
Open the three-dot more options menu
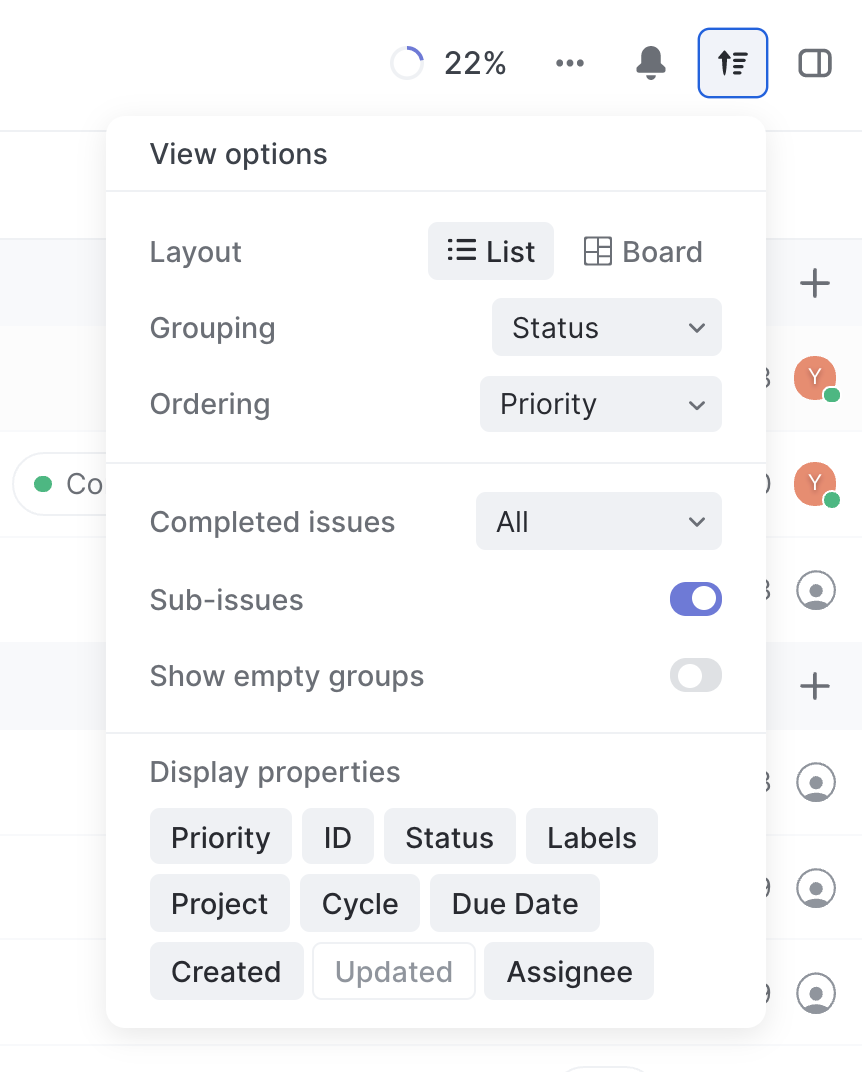570,64
